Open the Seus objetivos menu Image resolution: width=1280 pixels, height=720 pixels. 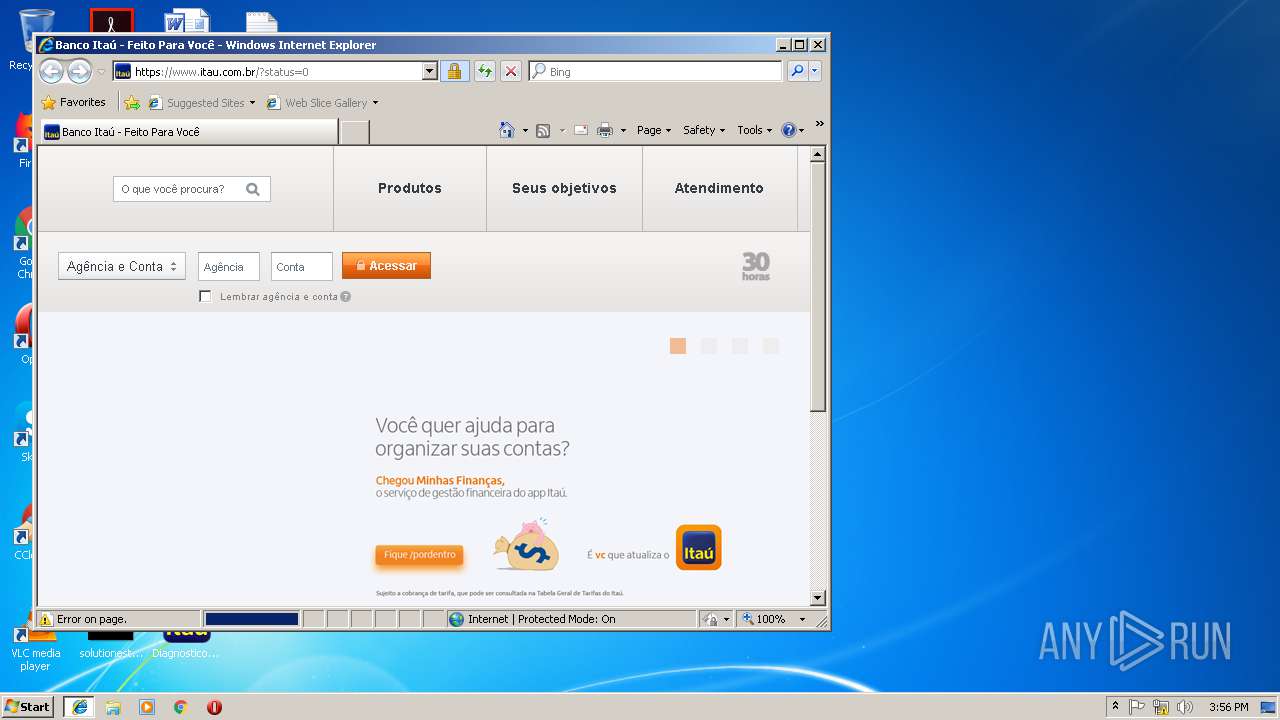(x=564, y=188)
